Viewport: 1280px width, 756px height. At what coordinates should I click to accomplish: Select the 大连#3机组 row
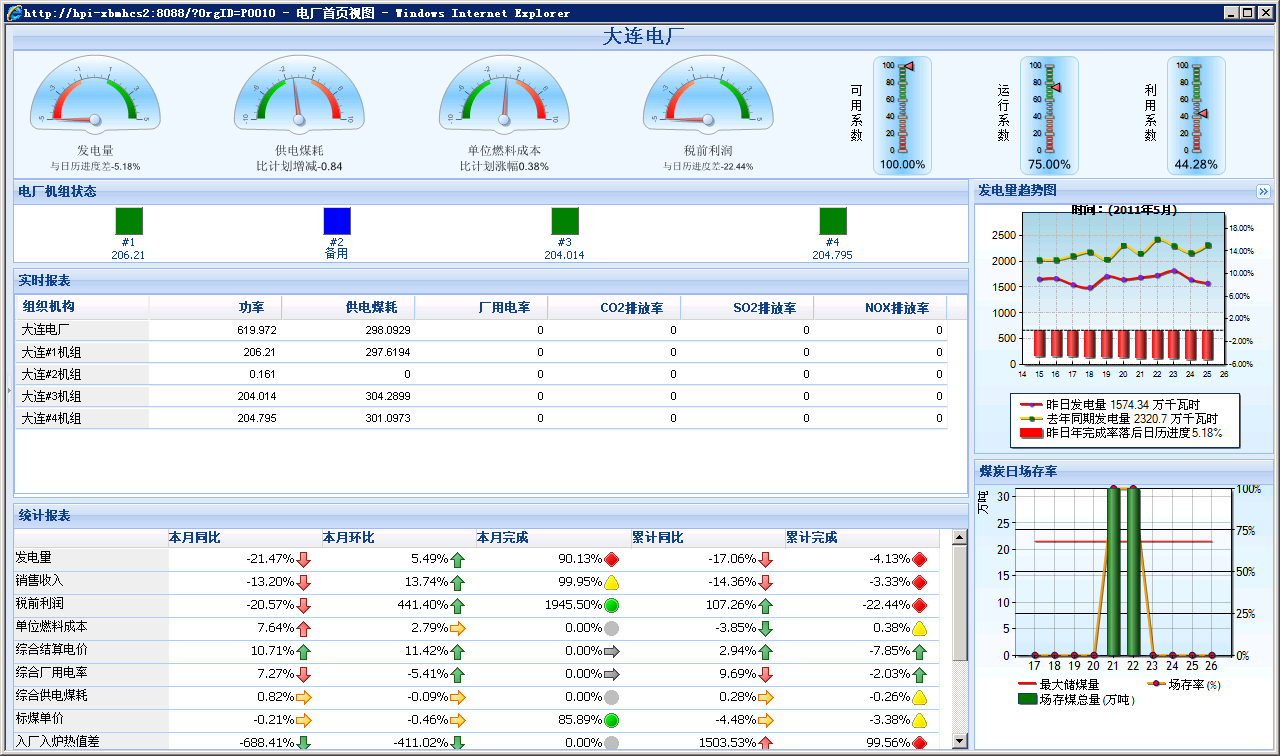tap(481, 396)
